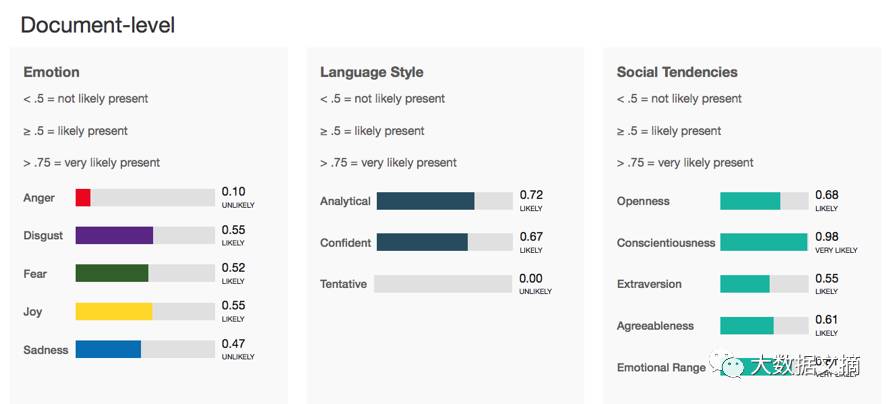This screenshot has height=404, width=889.
Task: Select the purple Disgust bar
Action: pos(145,235)
